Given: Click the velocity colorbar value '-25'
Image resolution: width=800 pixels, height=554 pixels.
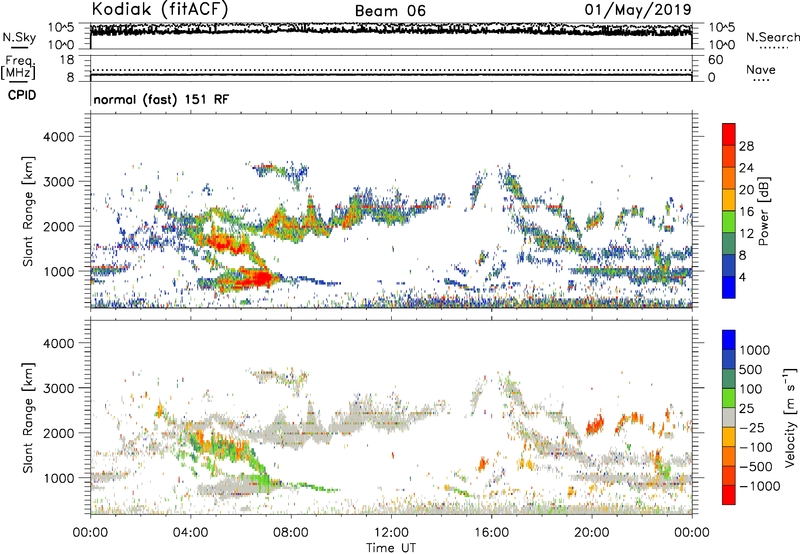Looking at the screenshot, I should [x=752, y=428].
